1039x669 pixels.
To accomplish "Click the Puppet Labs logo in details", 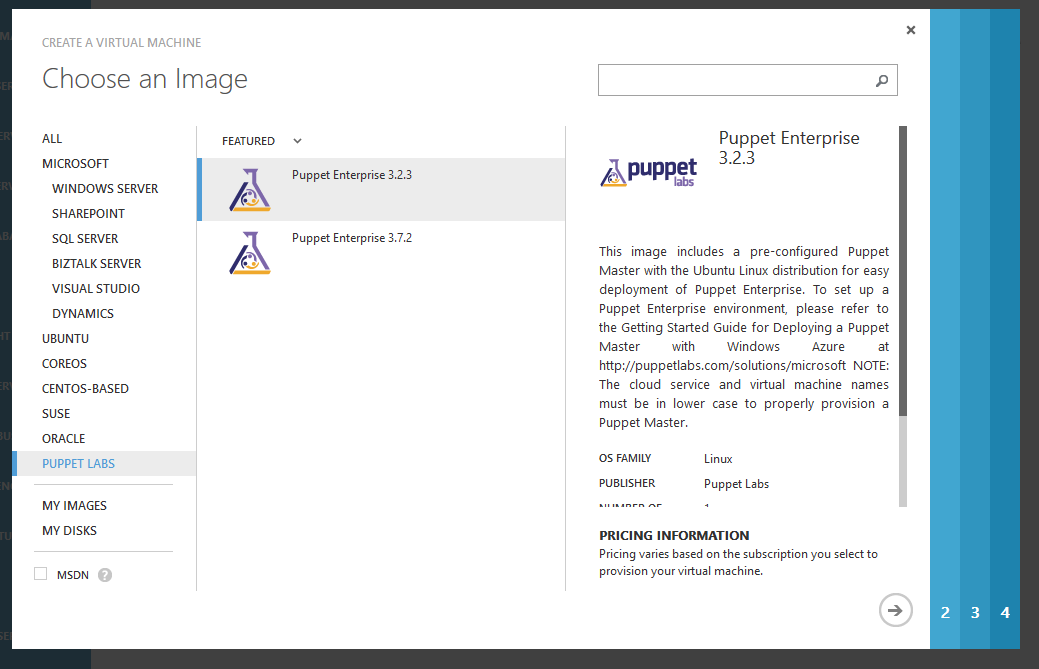I will (x=649, y=173).
